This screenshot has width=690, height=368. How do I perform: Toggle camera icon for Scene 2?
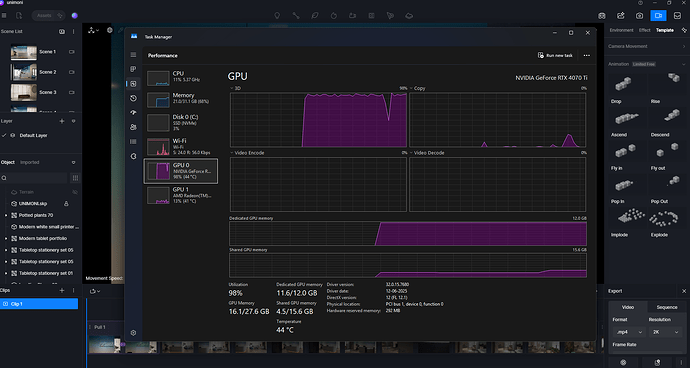(72, 72)
